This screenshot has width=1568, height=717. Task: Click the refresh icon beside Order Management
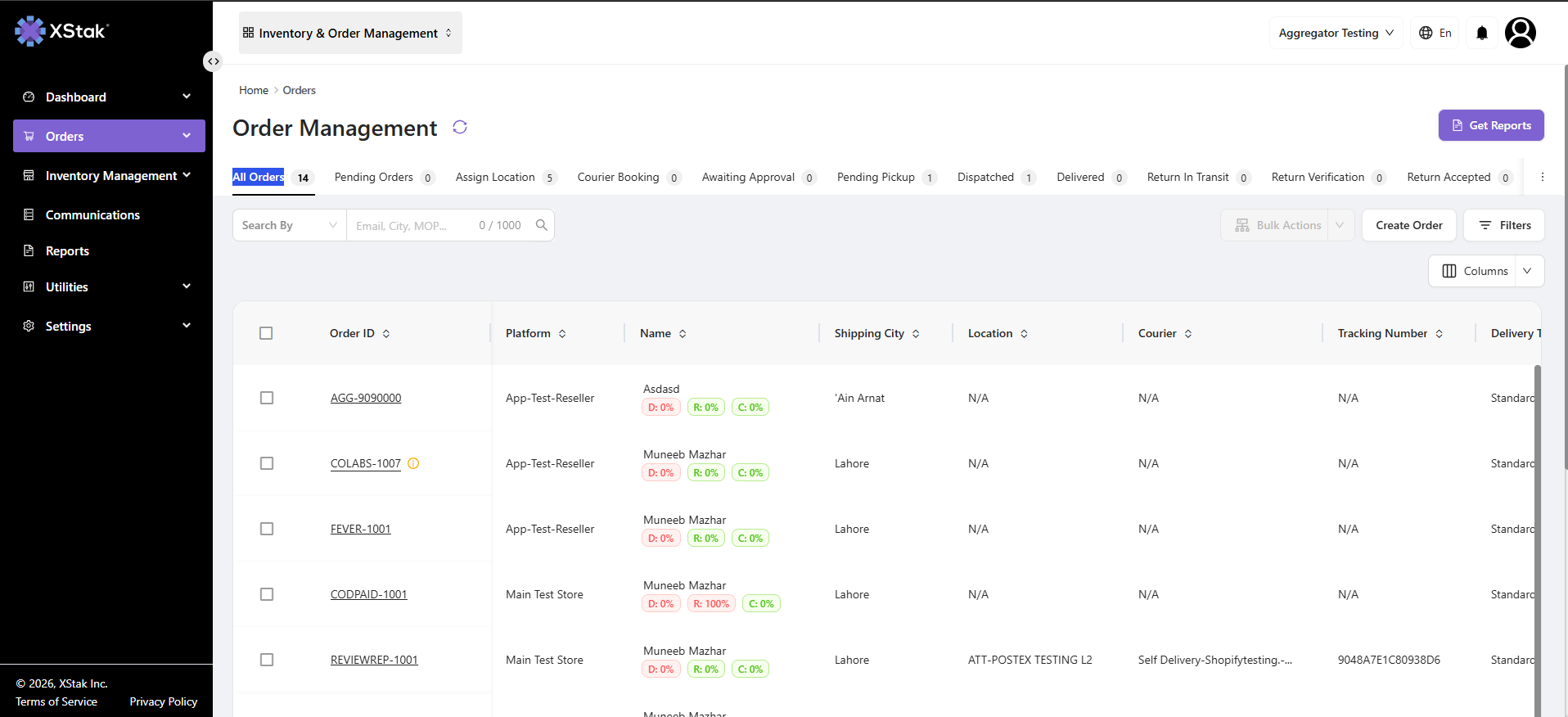click(x=460, y=127)
